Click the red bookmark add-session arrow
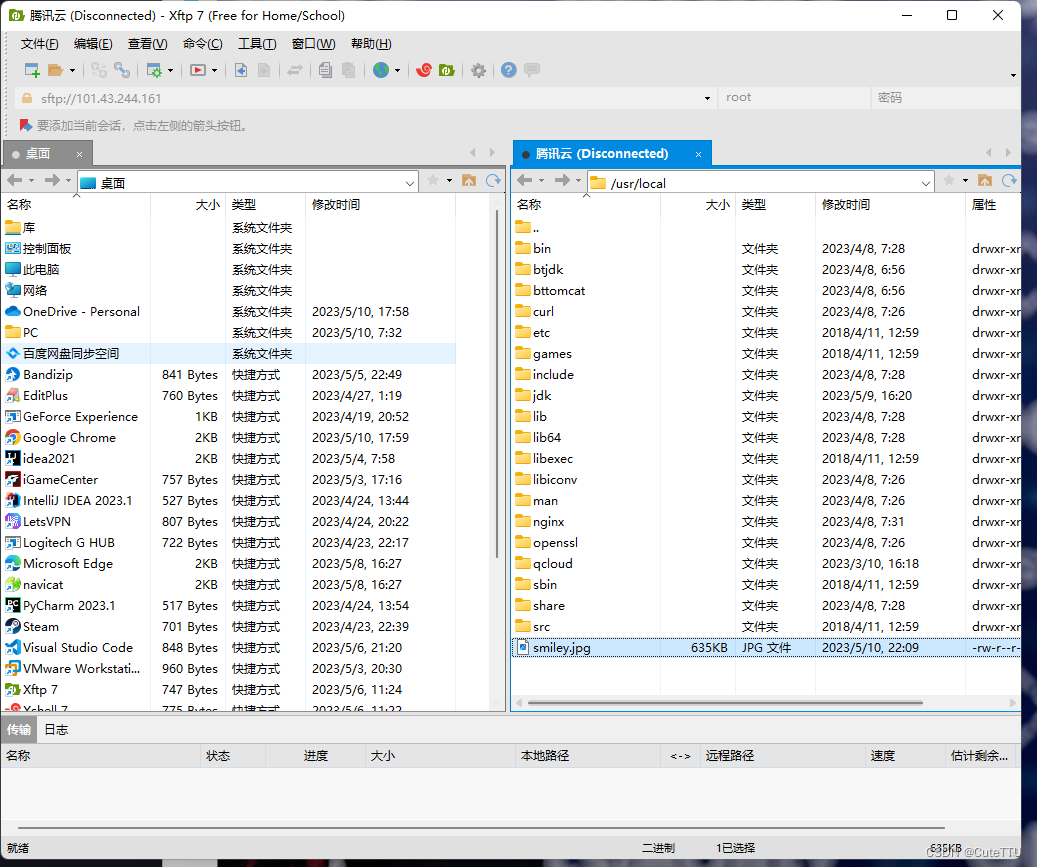The width and height of the screenshot is (1037, 867). (26, 125)
